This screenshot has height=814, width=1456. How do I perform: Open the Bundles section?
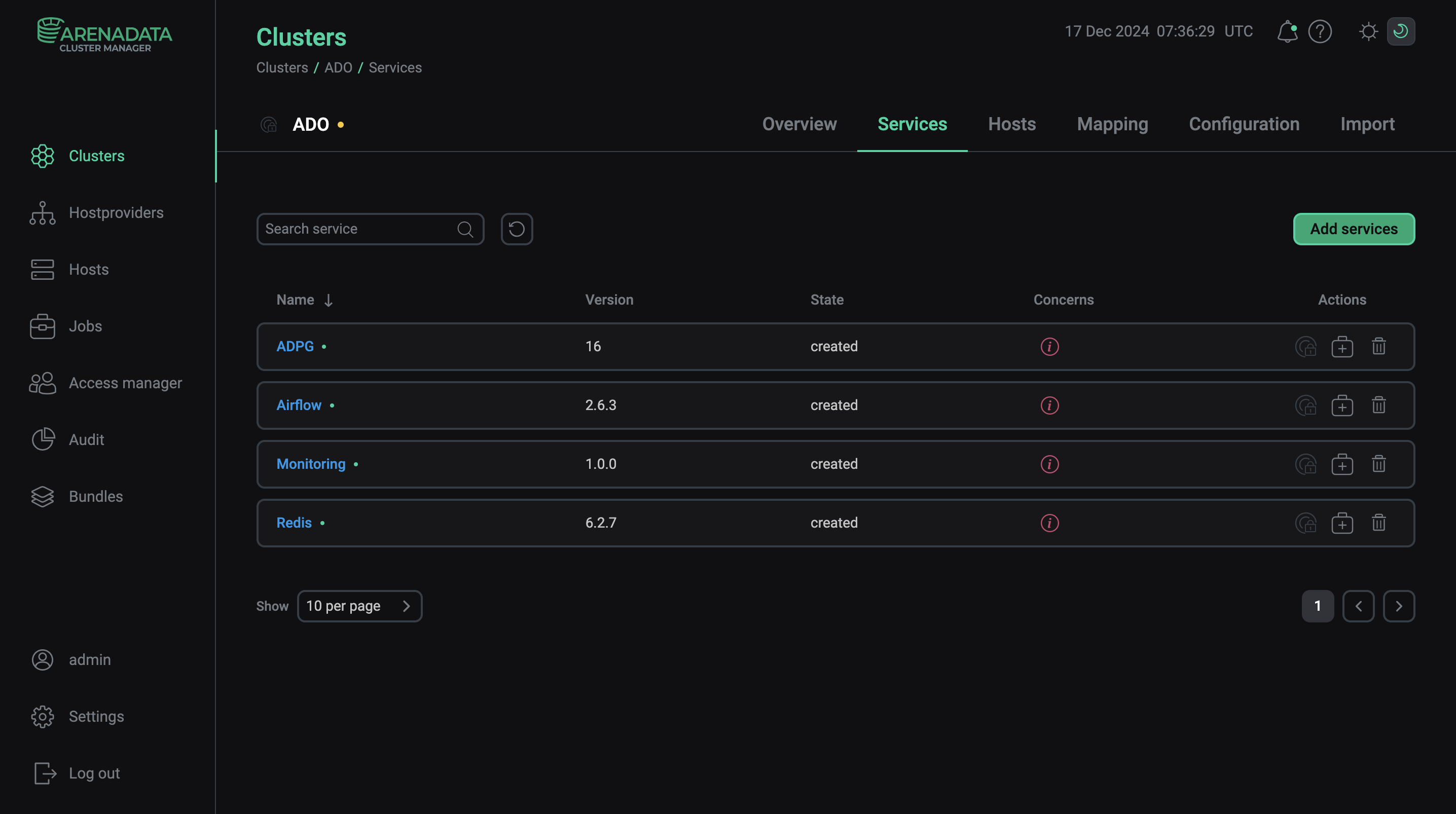pos(96,496)
